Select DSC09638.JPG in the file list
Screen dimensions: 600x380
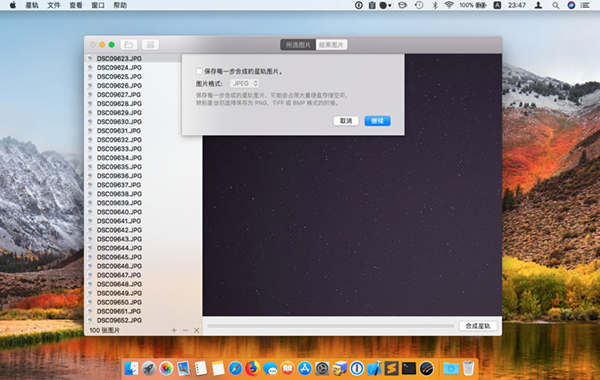[143, 194]
